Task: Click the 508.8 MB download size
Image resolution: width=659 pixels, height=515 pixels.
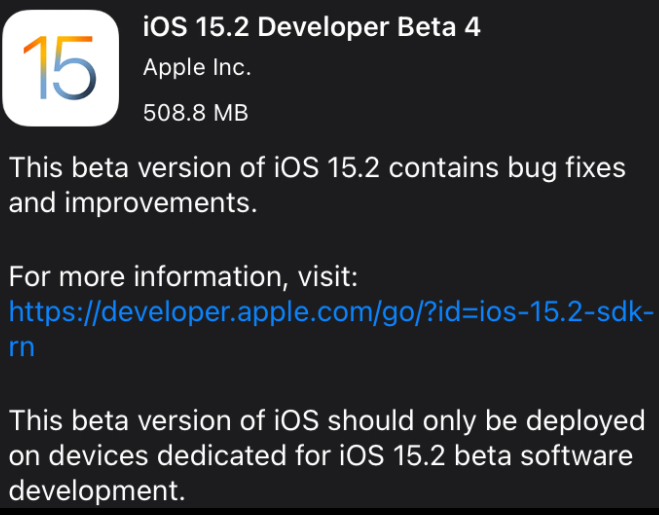Action: [x=195, y=113]
